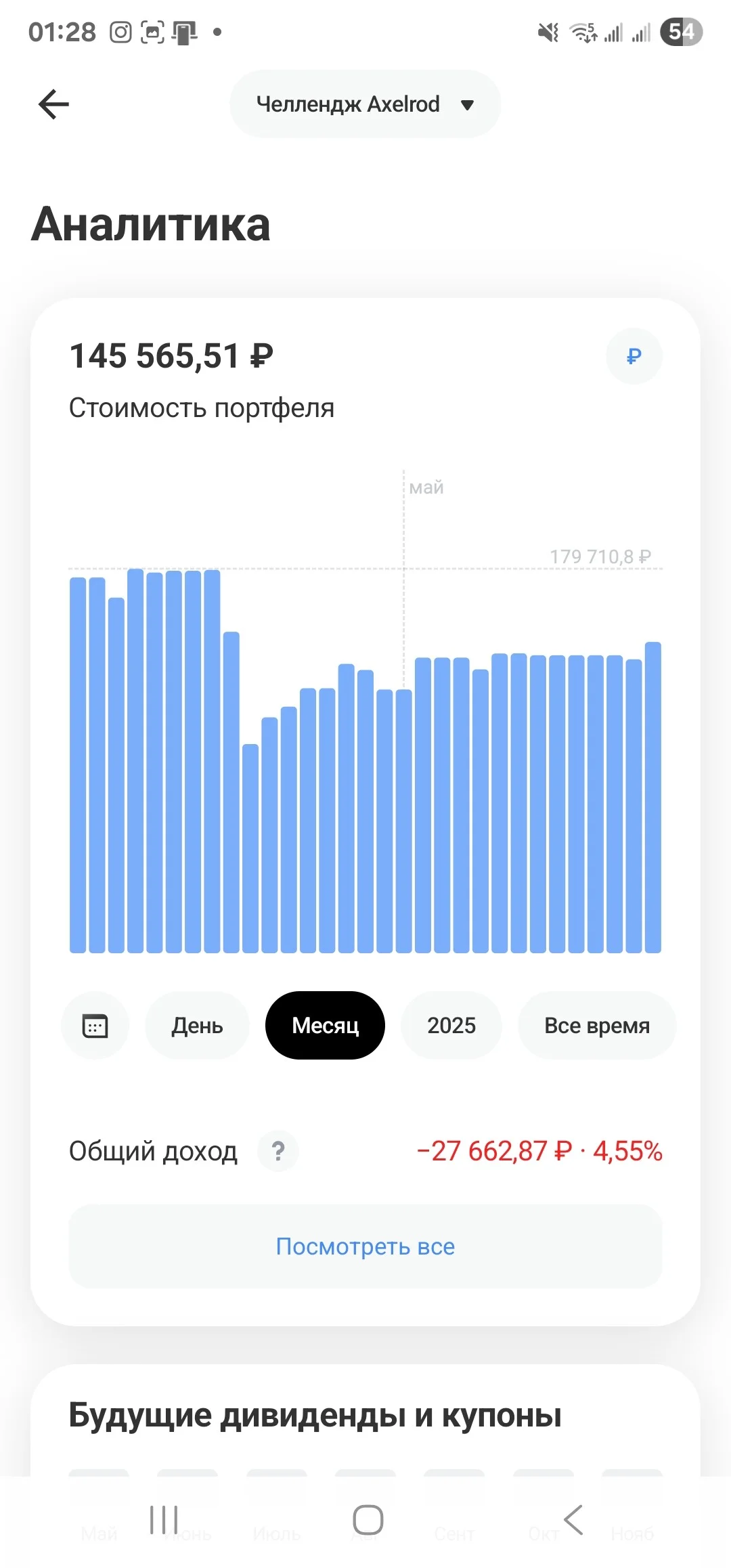Tap the back arrow icon
The height and width of the screenshot is (1568, 731).
[x=53, y=104]
